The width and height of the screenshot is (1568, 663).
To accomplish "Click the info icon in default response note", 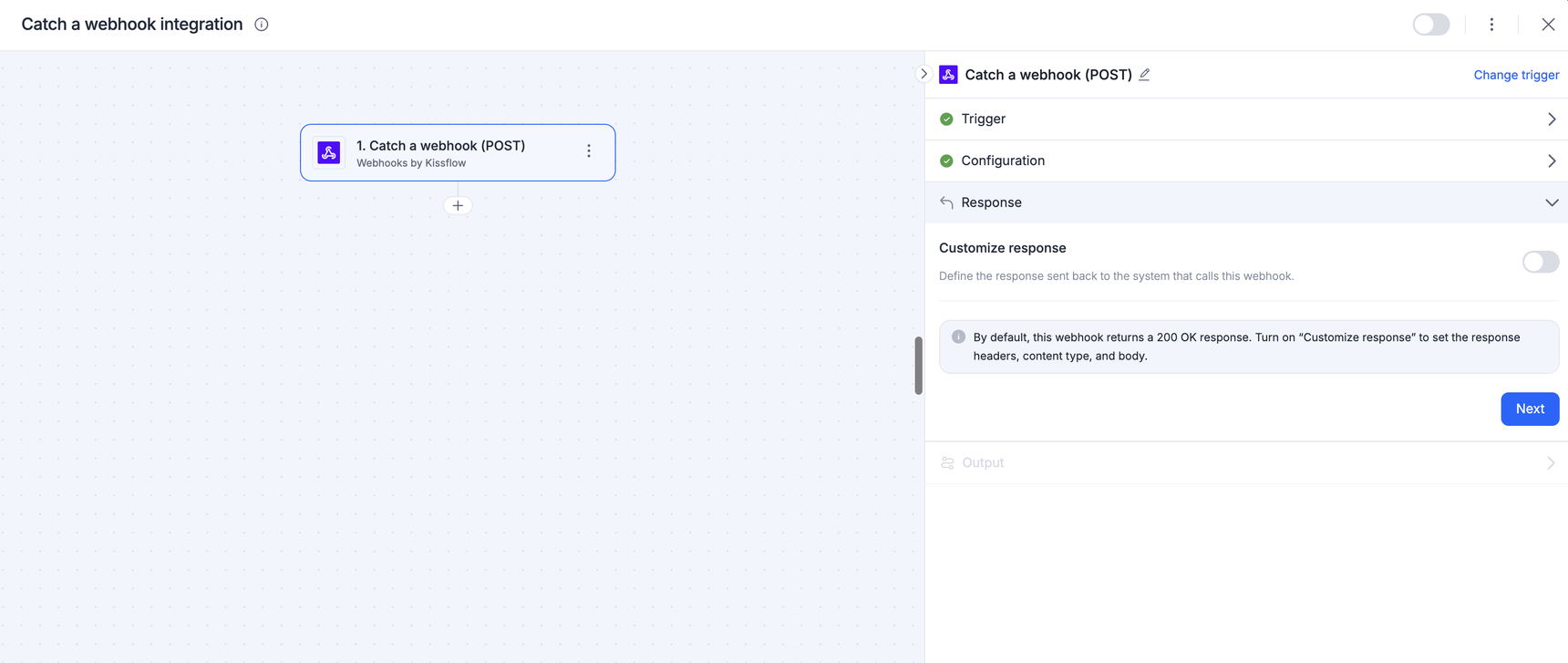I will [x=958, y=337].
